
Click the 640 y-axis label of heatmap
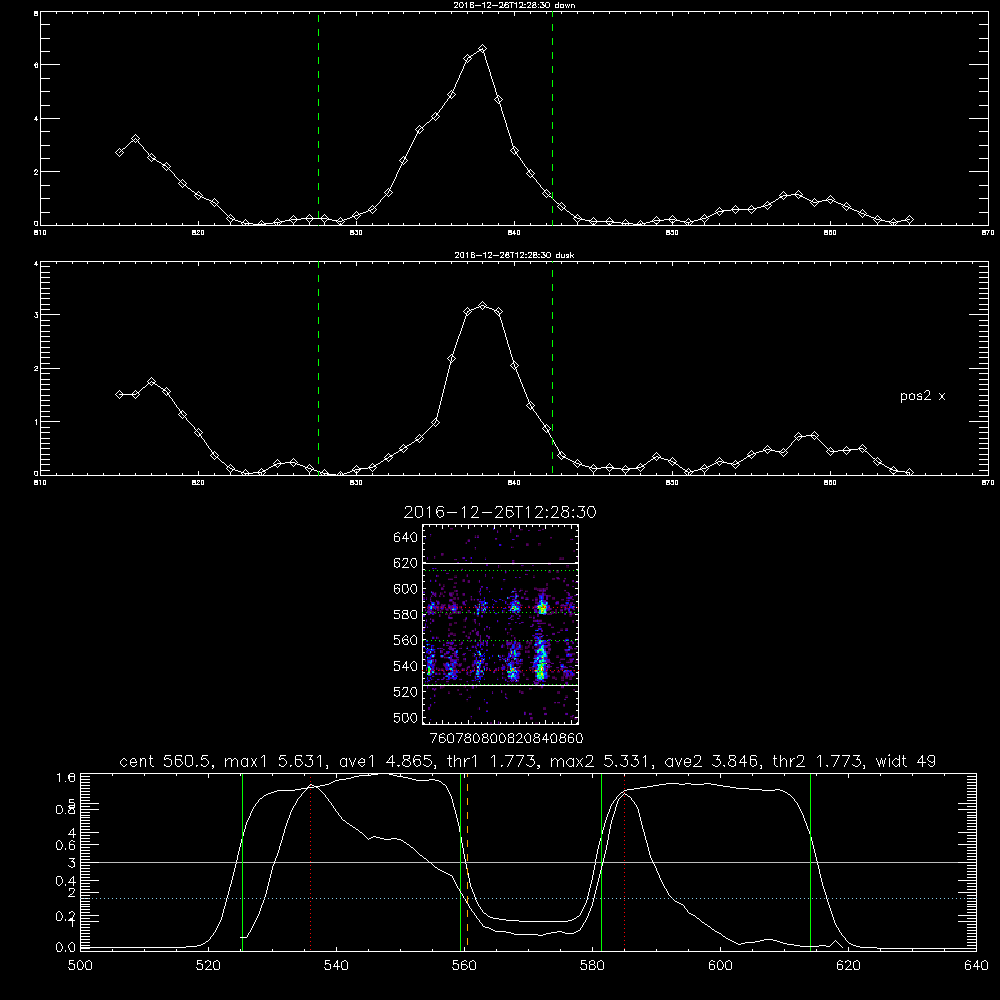(406, 538)
